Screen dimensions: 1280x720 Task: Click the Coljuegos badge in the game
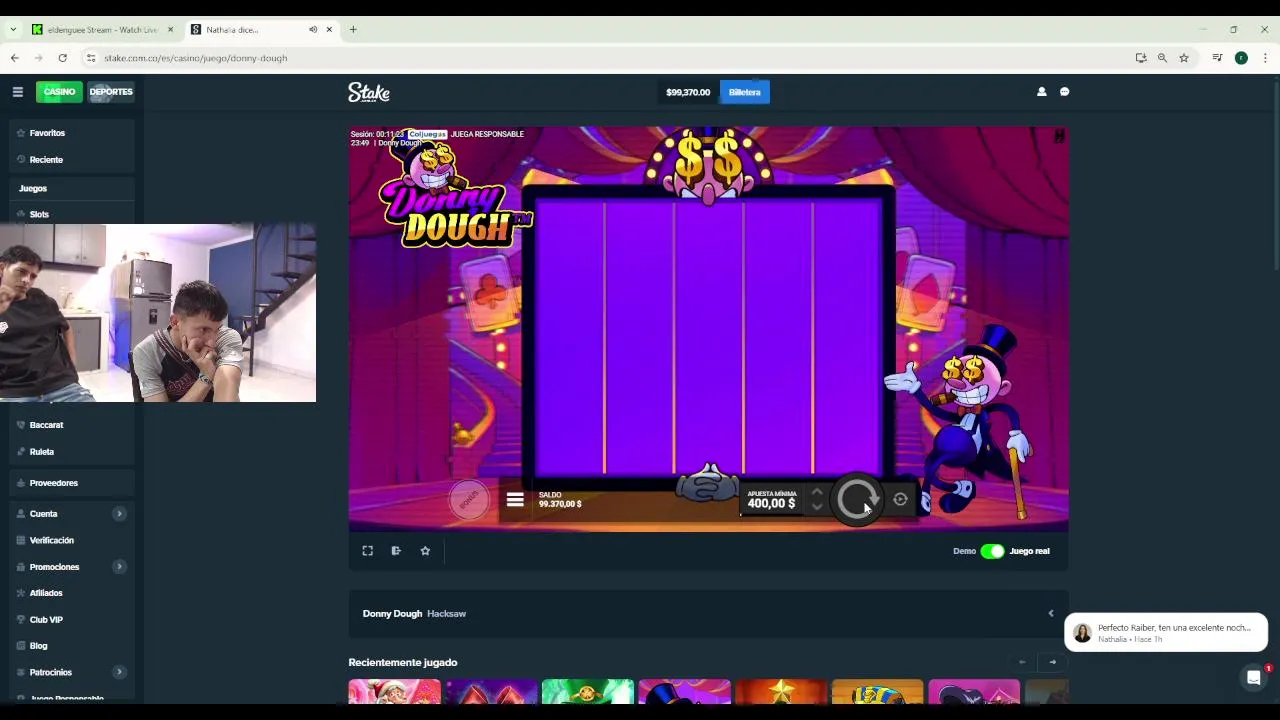[x=427, y=134]
